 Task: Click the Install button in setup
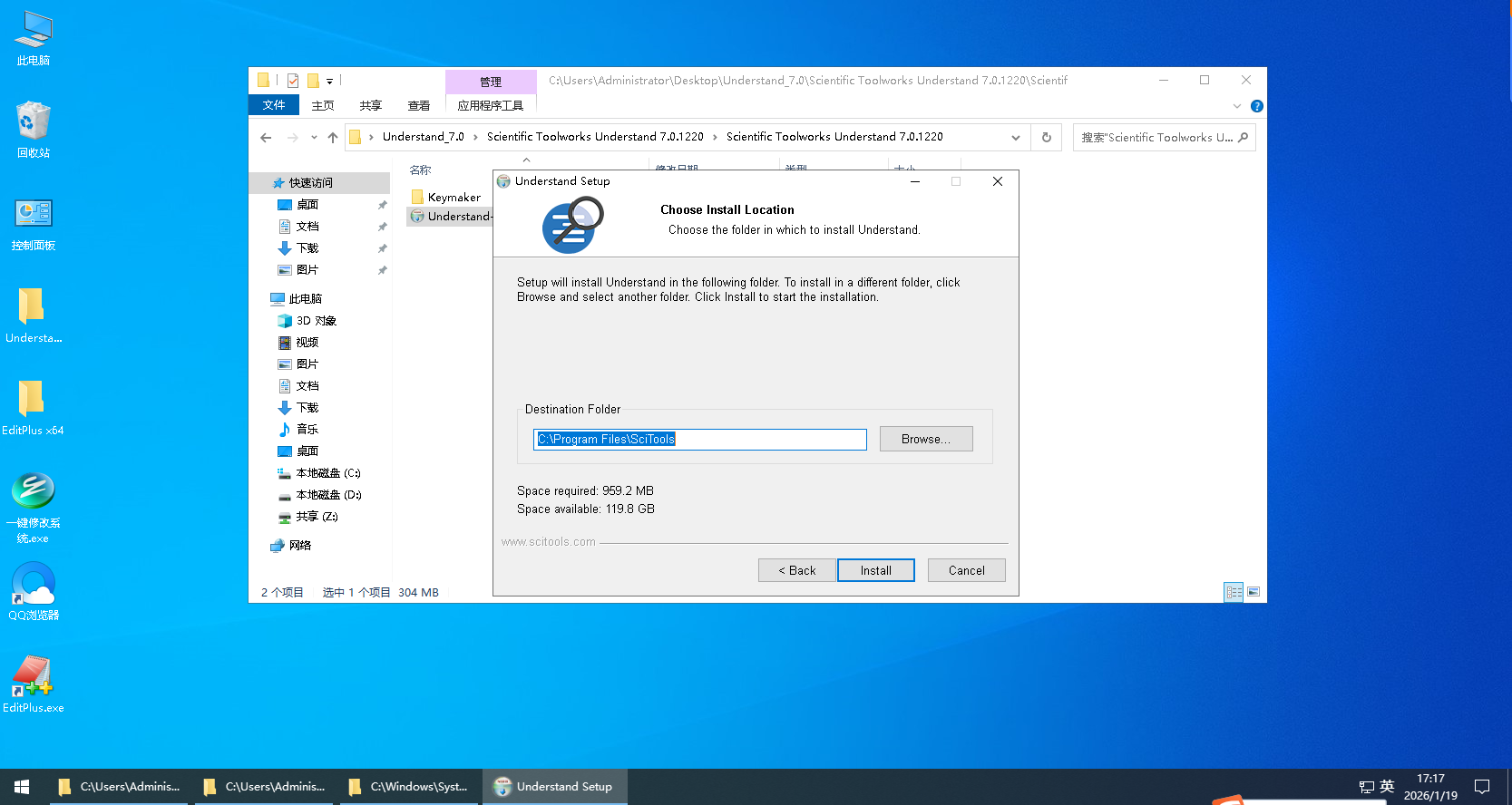point(875,570)
